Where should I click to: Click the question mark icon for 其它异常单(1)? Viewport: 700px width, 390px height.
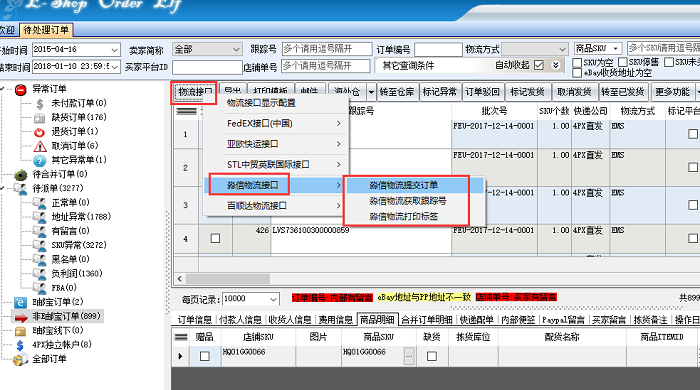pyautogui.click(x=40, y=160)
